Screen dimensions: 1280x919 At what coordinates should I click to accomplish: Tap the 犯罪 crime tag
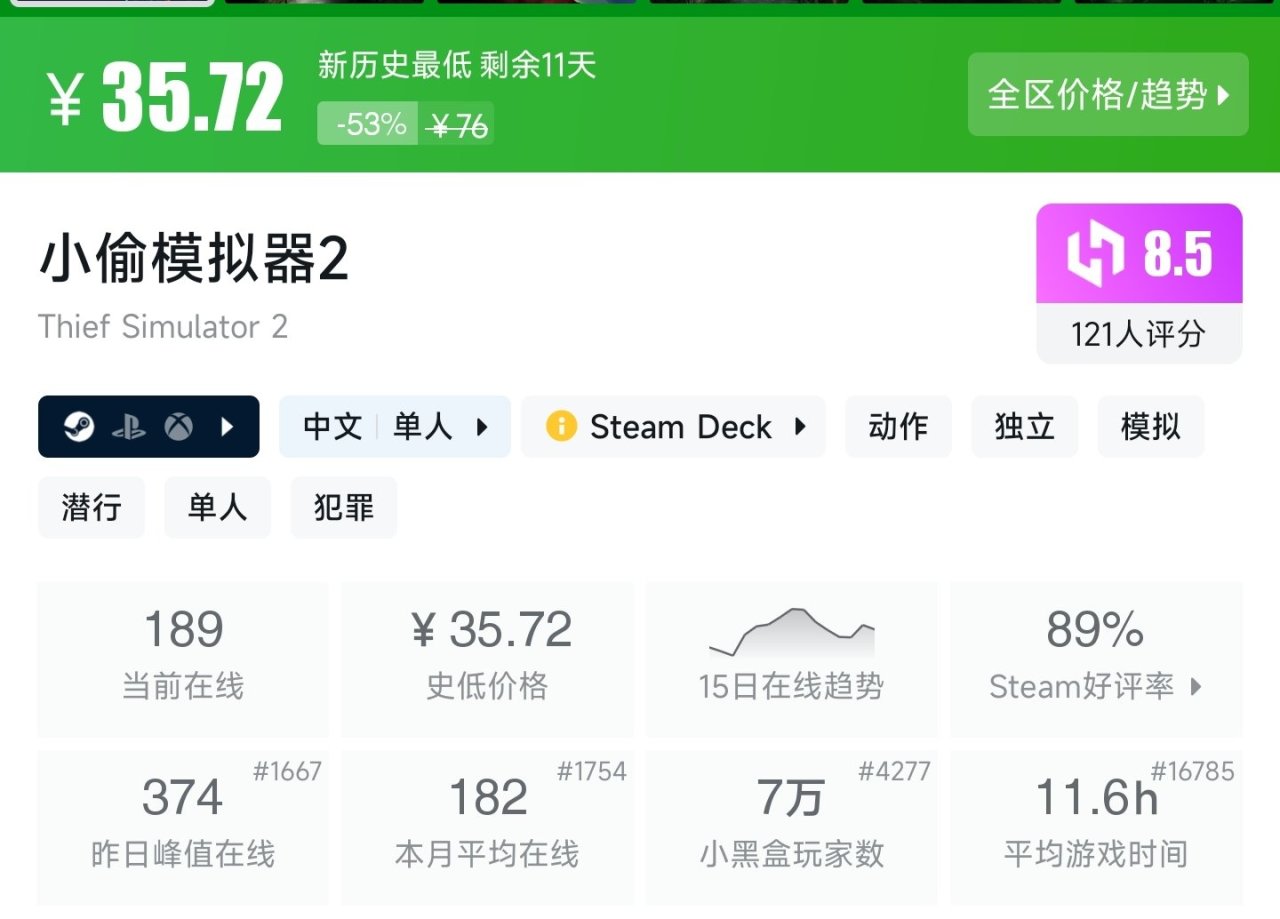click(343, 508)
